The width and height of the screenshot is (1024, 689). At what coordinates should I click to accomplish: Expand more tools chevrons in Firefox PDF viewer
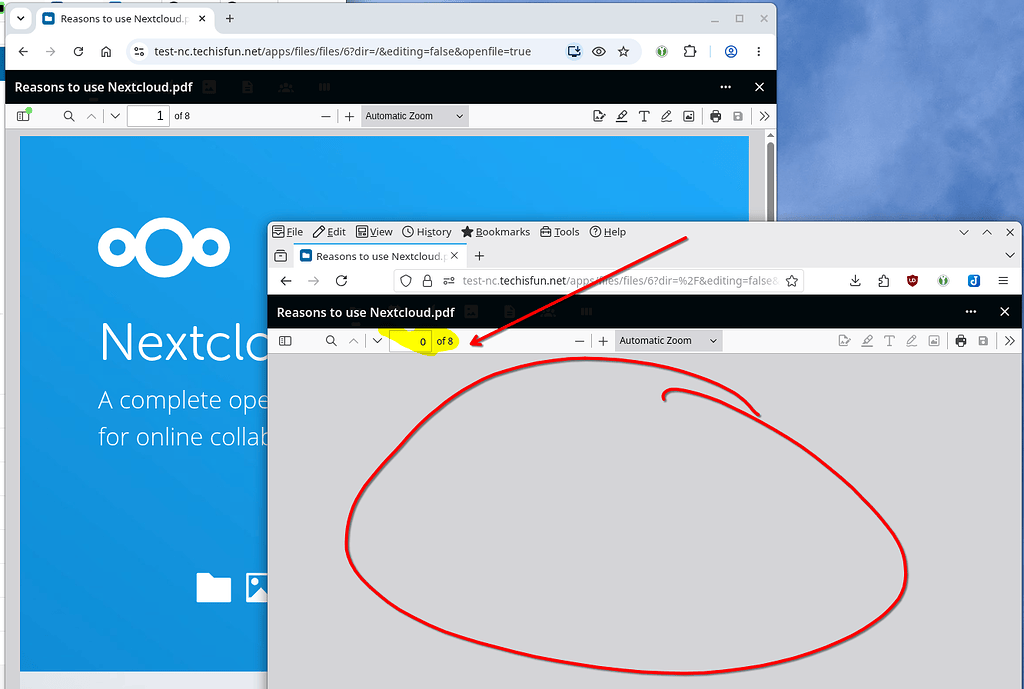pyautogui.click(x=1010, y=341)
